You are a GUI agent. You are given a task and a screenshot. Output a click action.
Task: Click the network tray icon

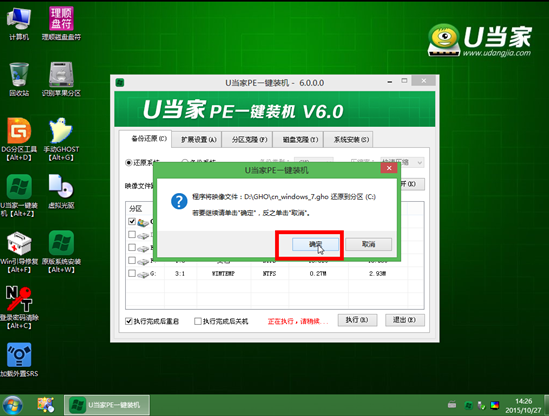pos(481,405)
